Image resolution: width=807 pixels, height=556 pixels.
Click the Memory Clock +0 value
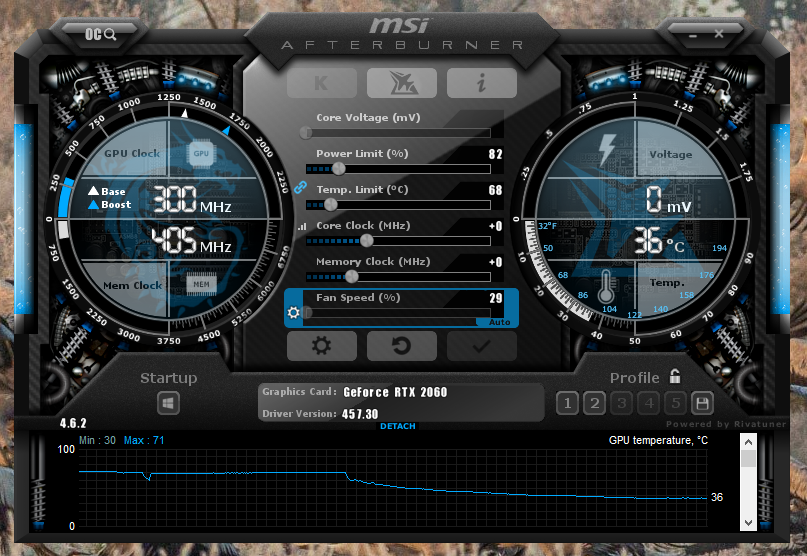click(495, 262)
